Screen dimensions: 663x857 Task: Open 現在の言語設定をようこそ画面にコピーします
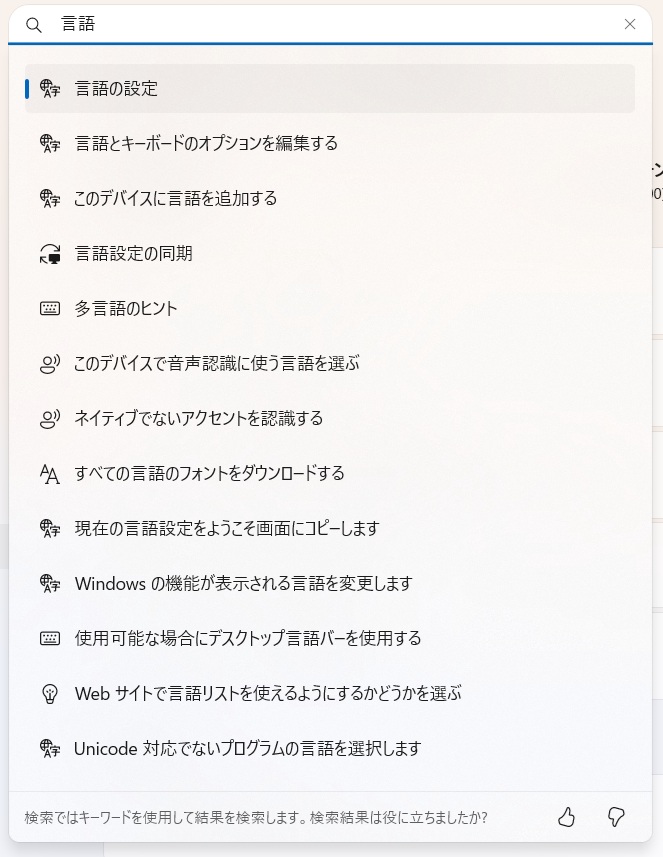(227, 529)
